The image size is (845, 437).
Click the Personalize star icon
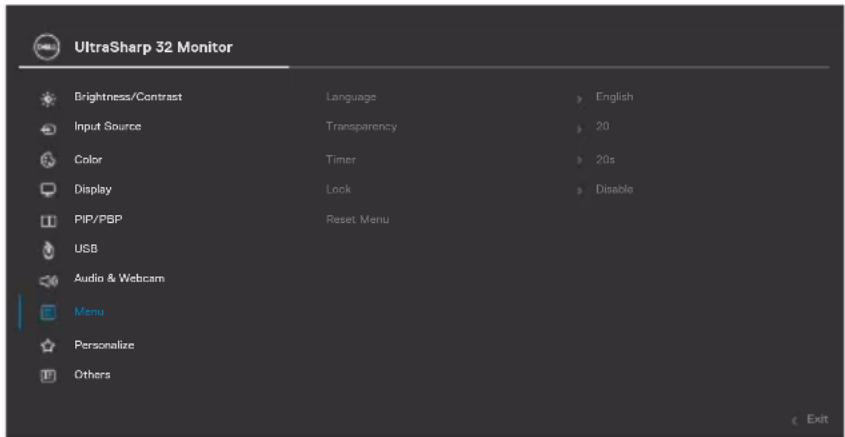(48, 346)
